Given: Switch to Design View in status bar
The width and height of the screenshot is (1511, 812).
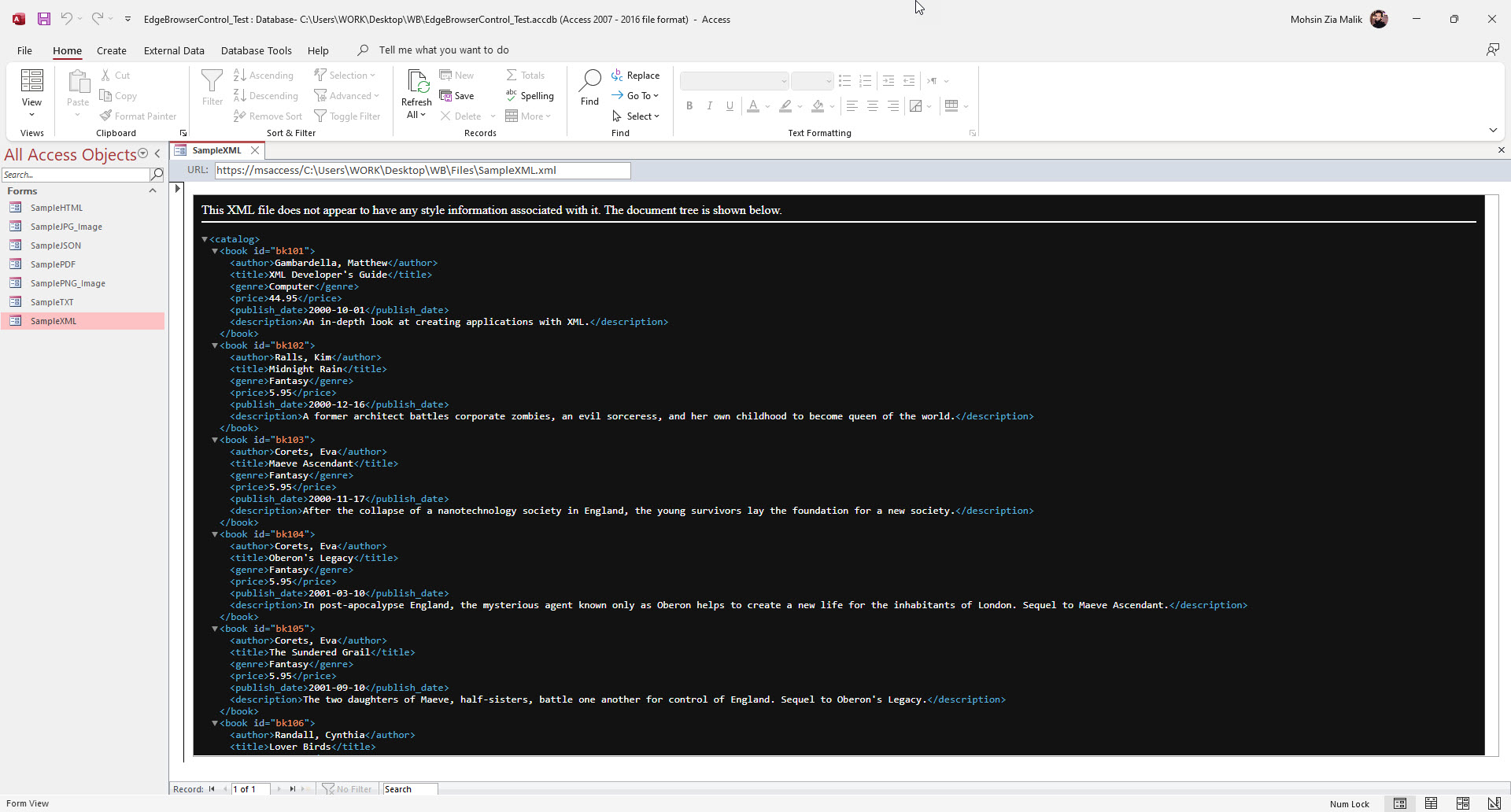Looking at the screenshot, I should pyautogui.click(x=1494, y=803).
